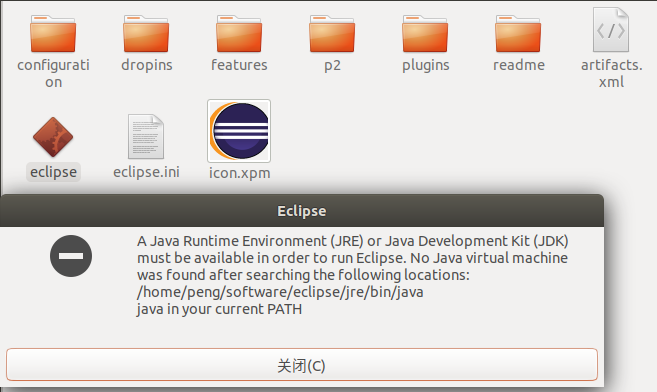657x392 pixels.
Task: Open the readme folder
Action: pyautogui.click(x=518, y=34)
